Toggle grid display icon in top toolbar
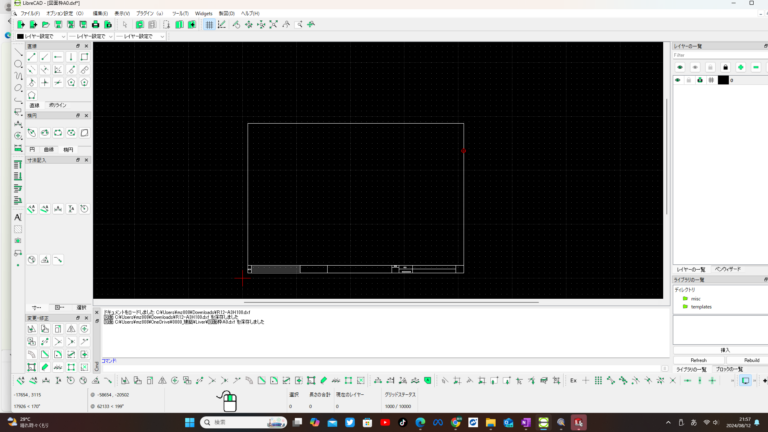The width and height of the screenshot is (768, 432). [209, 24]
